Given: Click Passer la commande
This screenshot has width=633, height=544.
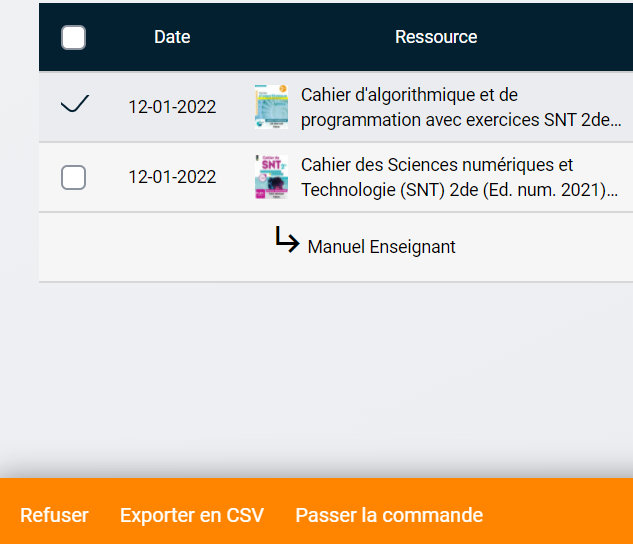Looking at the screenshot, I should pyautogui.click(x=389, y=515).
